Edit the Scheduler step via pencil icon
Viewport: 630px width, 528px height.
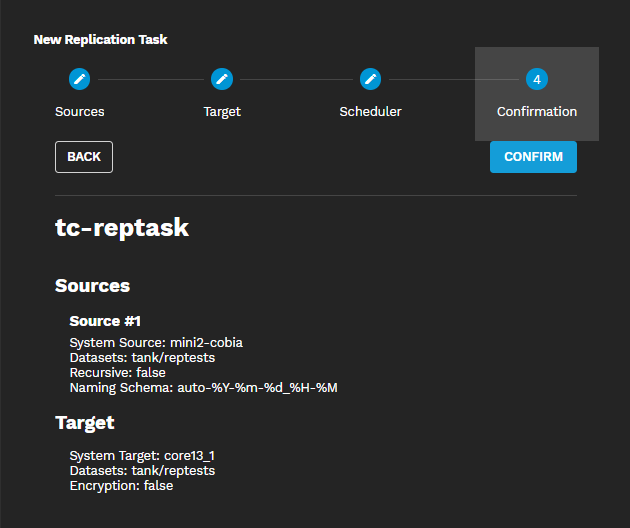[x=370, y=79]
